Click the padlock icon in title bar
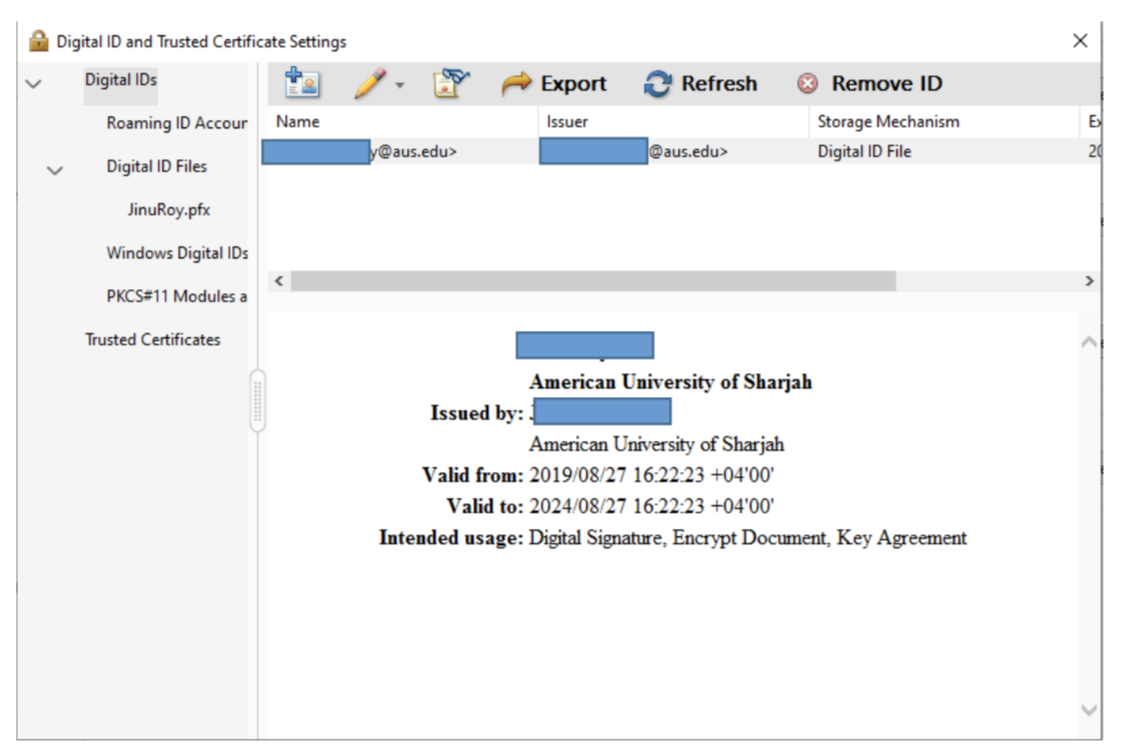 (39, 41)
